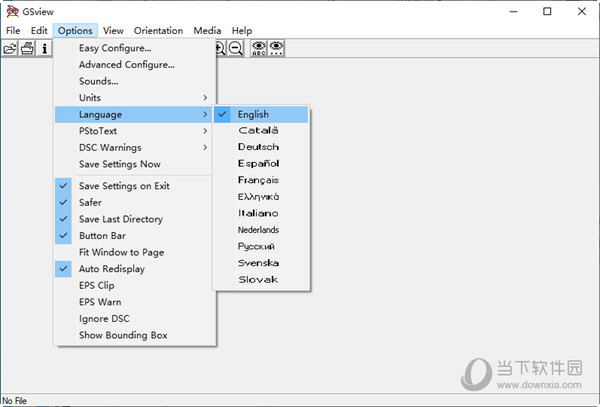Select Русский (Russian) language

[x=261, y=246]
